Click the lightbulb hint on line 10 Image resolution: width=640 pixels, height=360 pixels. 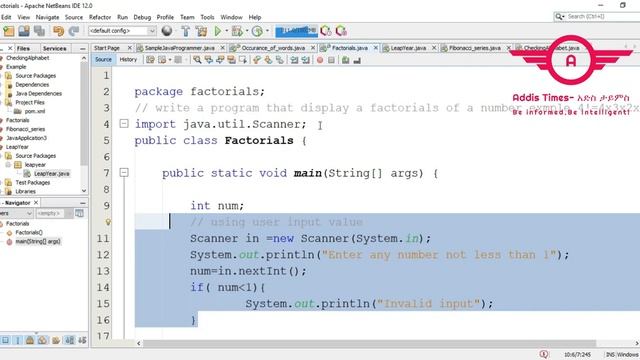pos(108,222)
